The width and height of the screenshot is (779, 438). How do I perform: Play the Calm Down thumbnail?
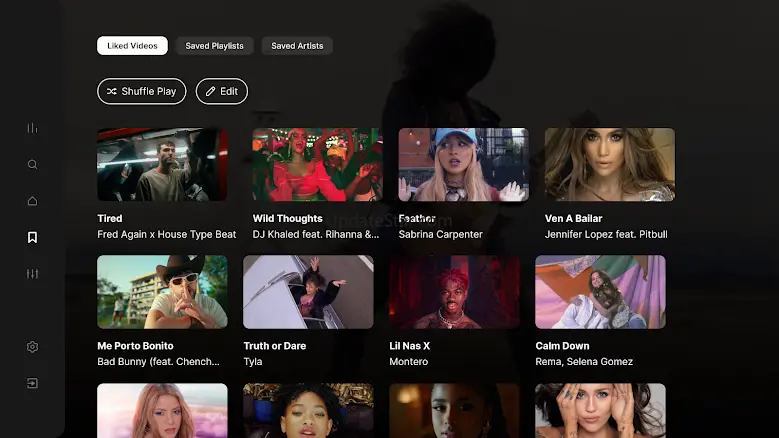pyautogui.click(x=601, y=292)
